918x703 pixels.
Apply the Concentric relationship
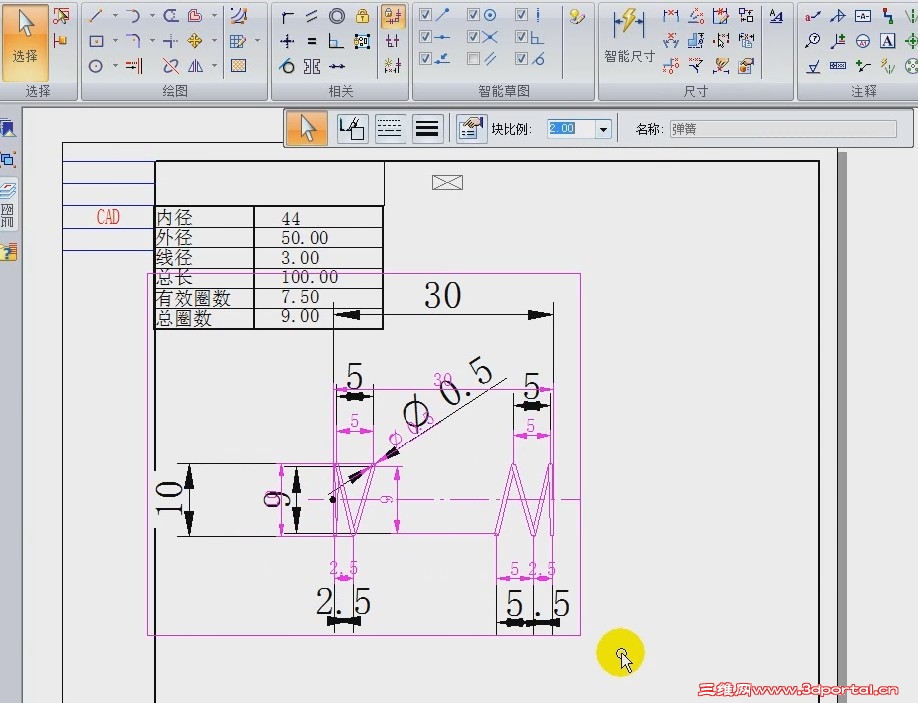(337, 16)
